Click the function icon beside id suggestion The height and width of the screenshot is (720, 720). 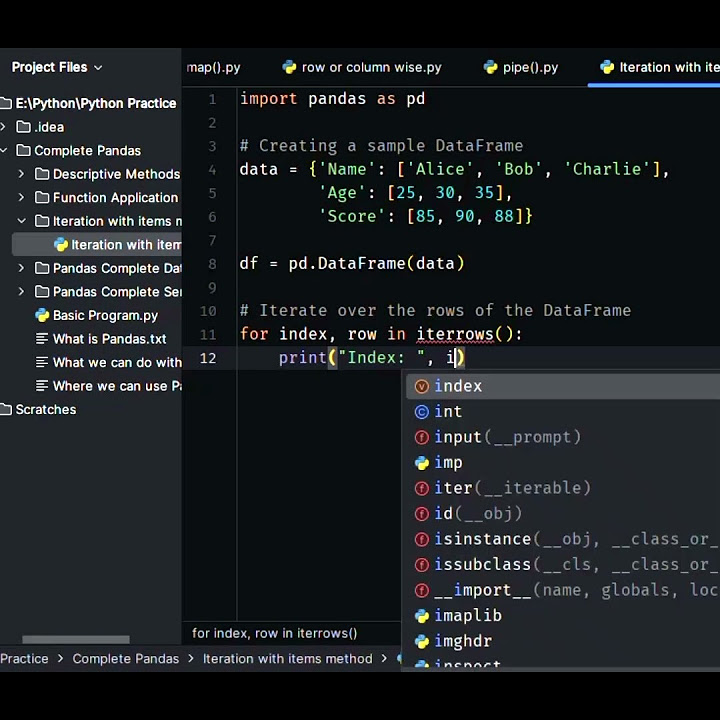pos(422,514)
